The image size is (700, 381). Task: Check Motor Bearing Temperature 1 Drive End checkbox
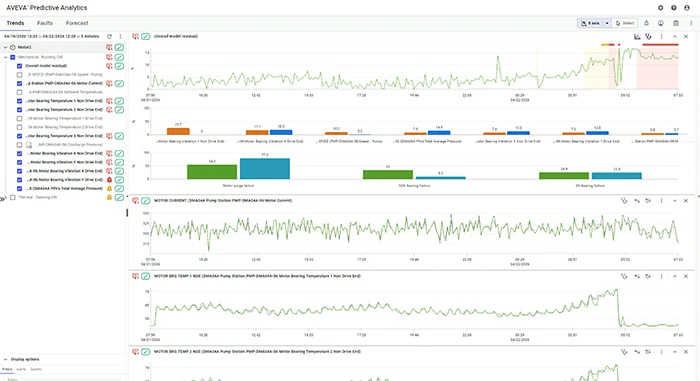(19, 118)
